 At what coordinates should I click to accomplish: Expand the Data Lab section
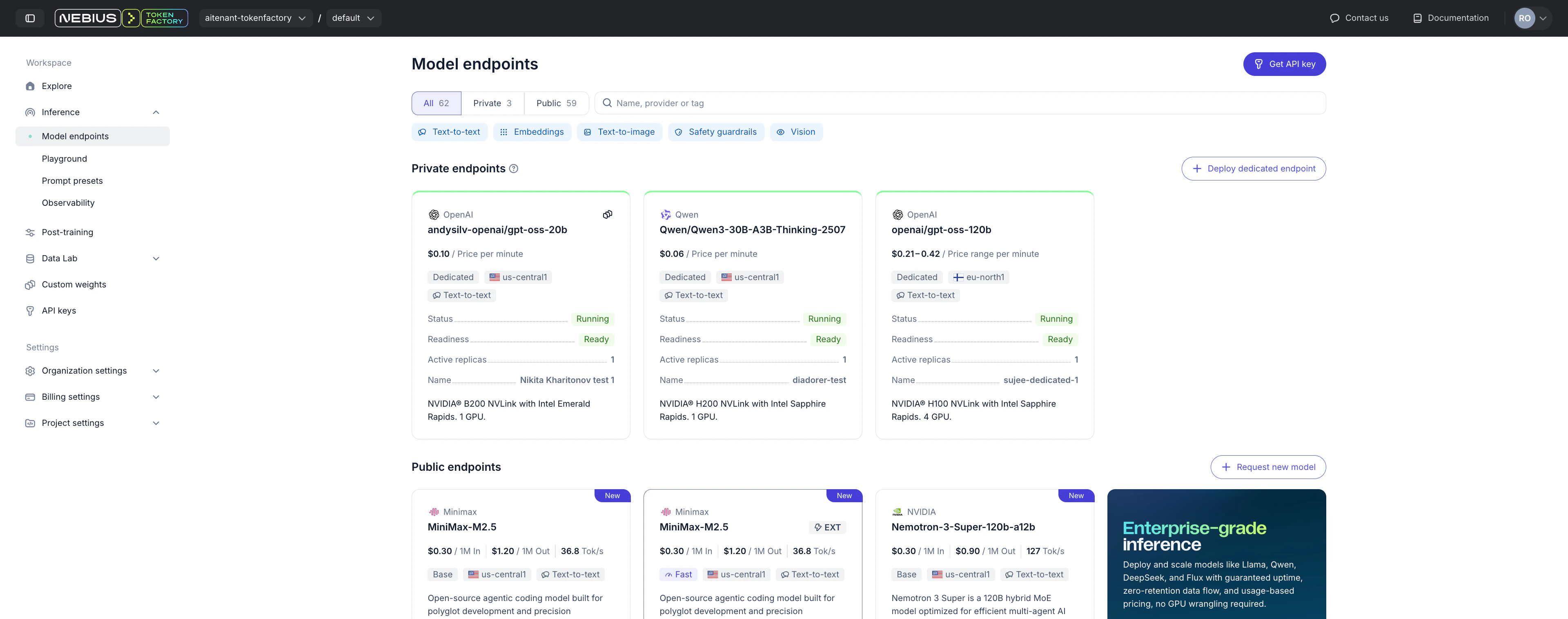pyautogui.click(x=156, y=259)
